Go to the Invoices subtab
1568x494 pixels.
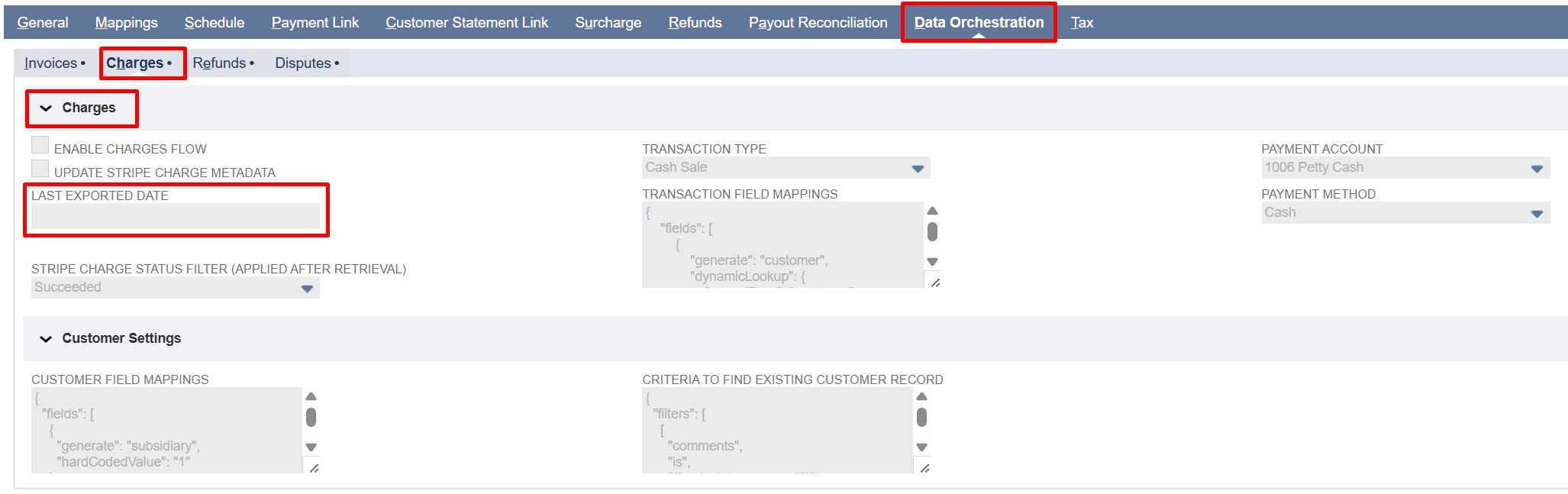54,63
